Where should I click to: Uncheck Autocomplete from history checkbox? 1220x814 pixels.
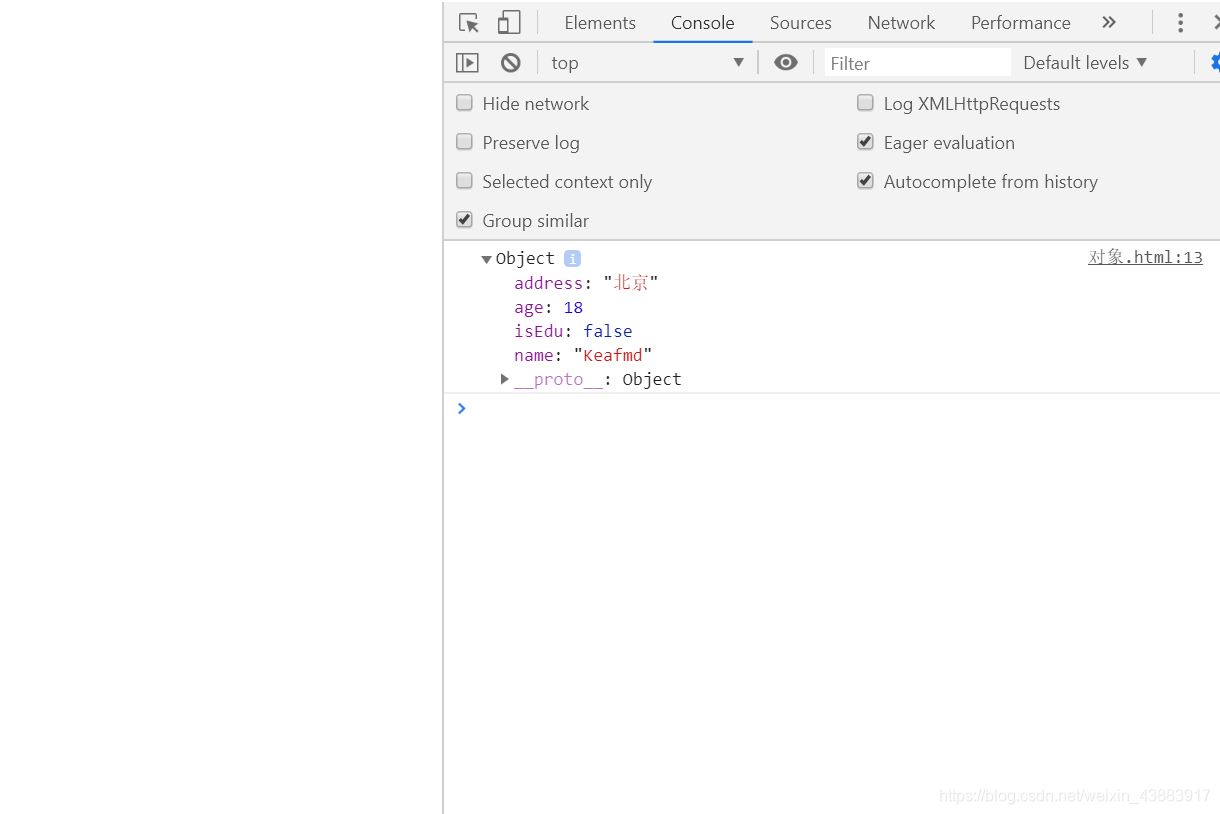pos(865,181)
